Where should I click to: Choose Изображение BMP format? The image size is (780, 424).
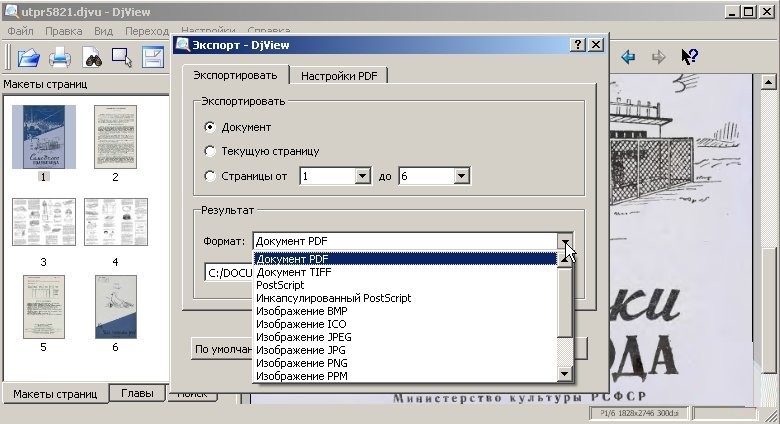[405, 311]
